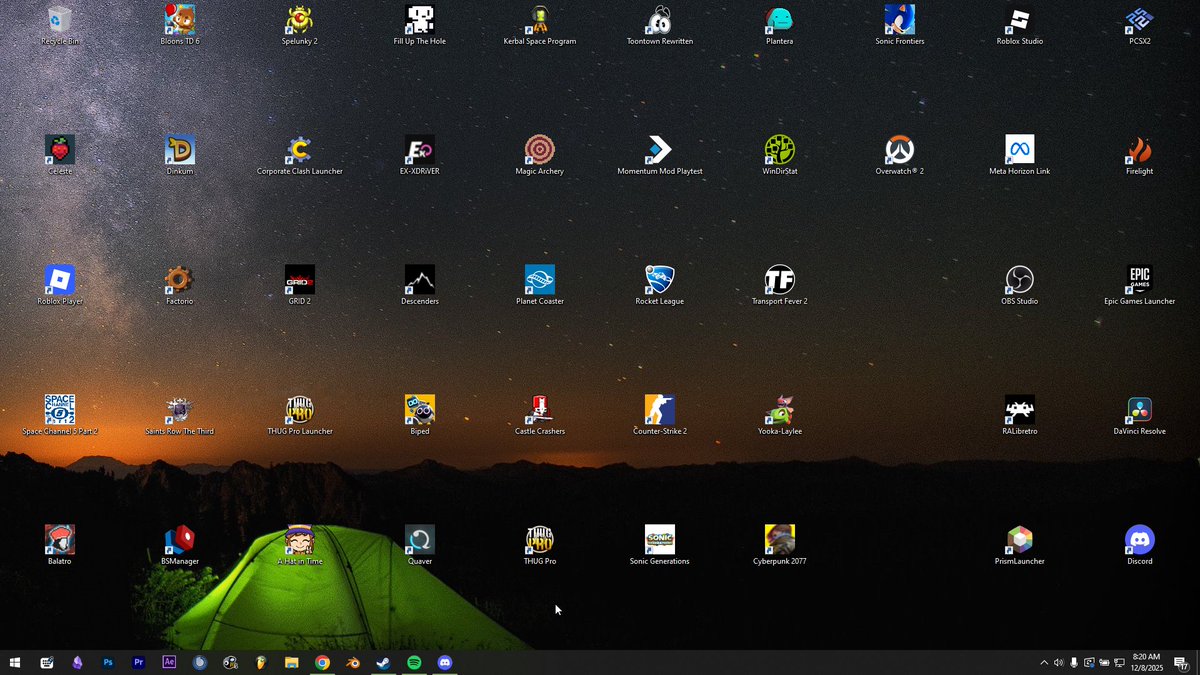Select the Roblox Player desktop icon
Viewport: 1200px width, 675px height.
[x=60, y=285]
